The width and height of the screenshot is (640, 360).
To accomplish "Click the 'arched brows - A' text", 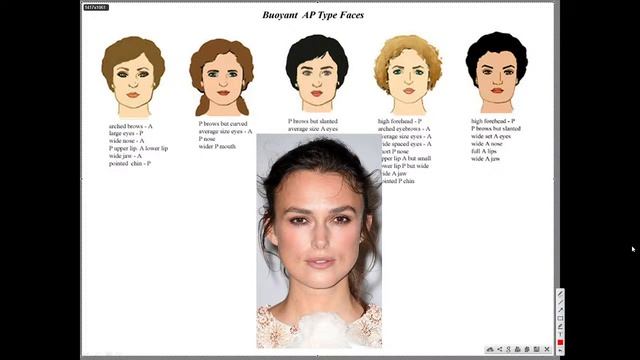I will click(131, 126).
